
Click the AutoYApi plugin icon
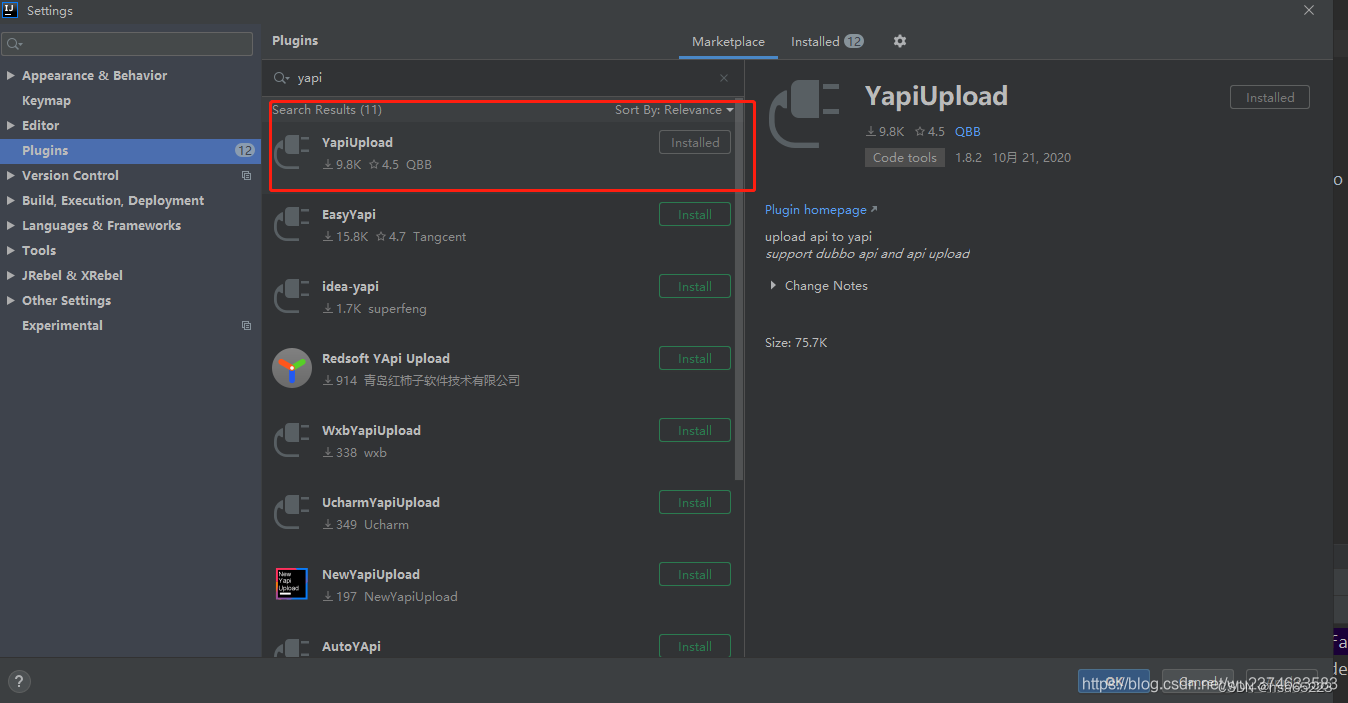click(292, 648)
